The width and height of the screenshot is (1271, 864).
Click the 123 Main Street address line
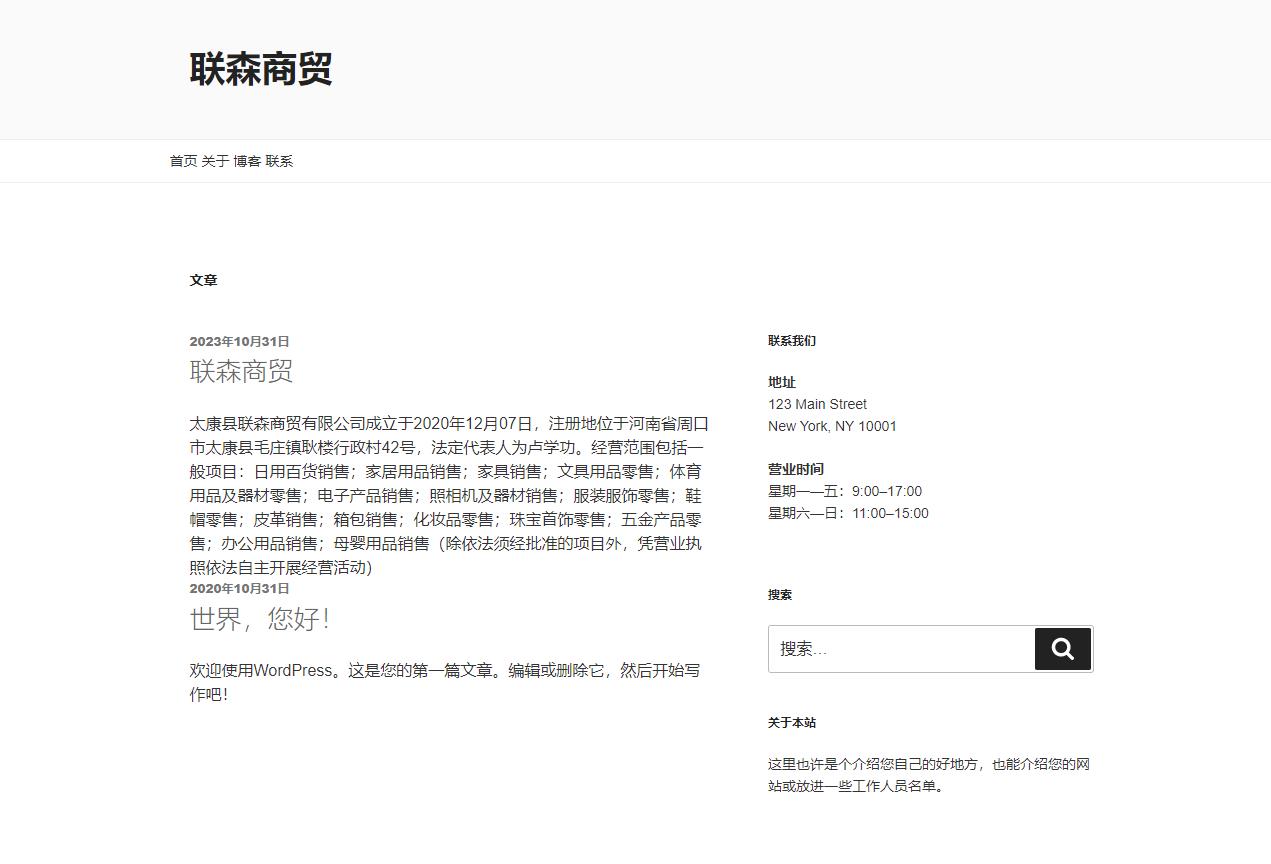(817, 404)
